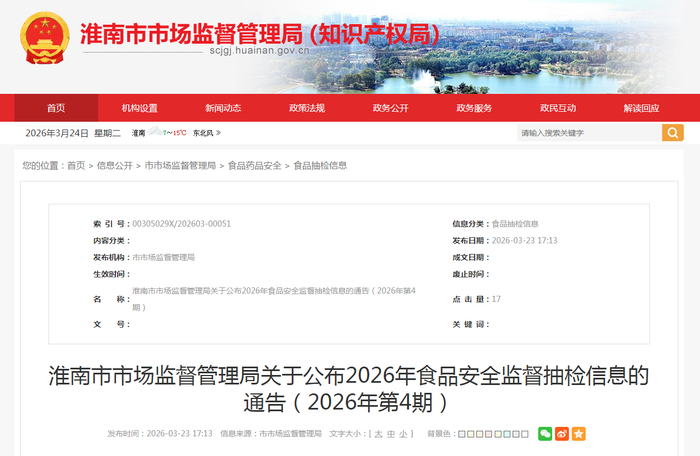Click the 发布时间：2026-03-23 17:13 line under headline

(160, 434)
